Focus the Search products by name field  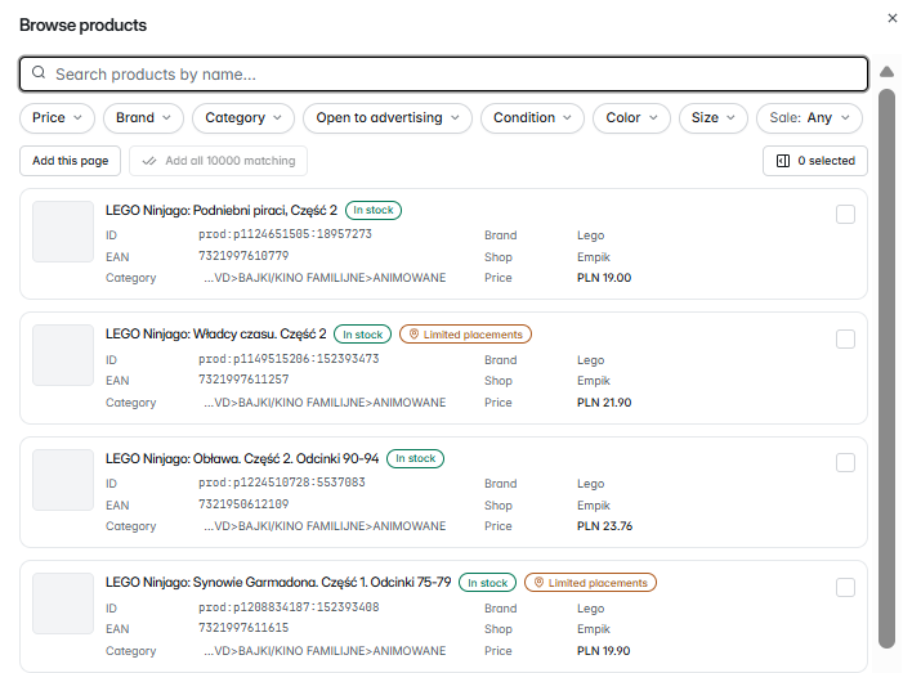point(444,74)
